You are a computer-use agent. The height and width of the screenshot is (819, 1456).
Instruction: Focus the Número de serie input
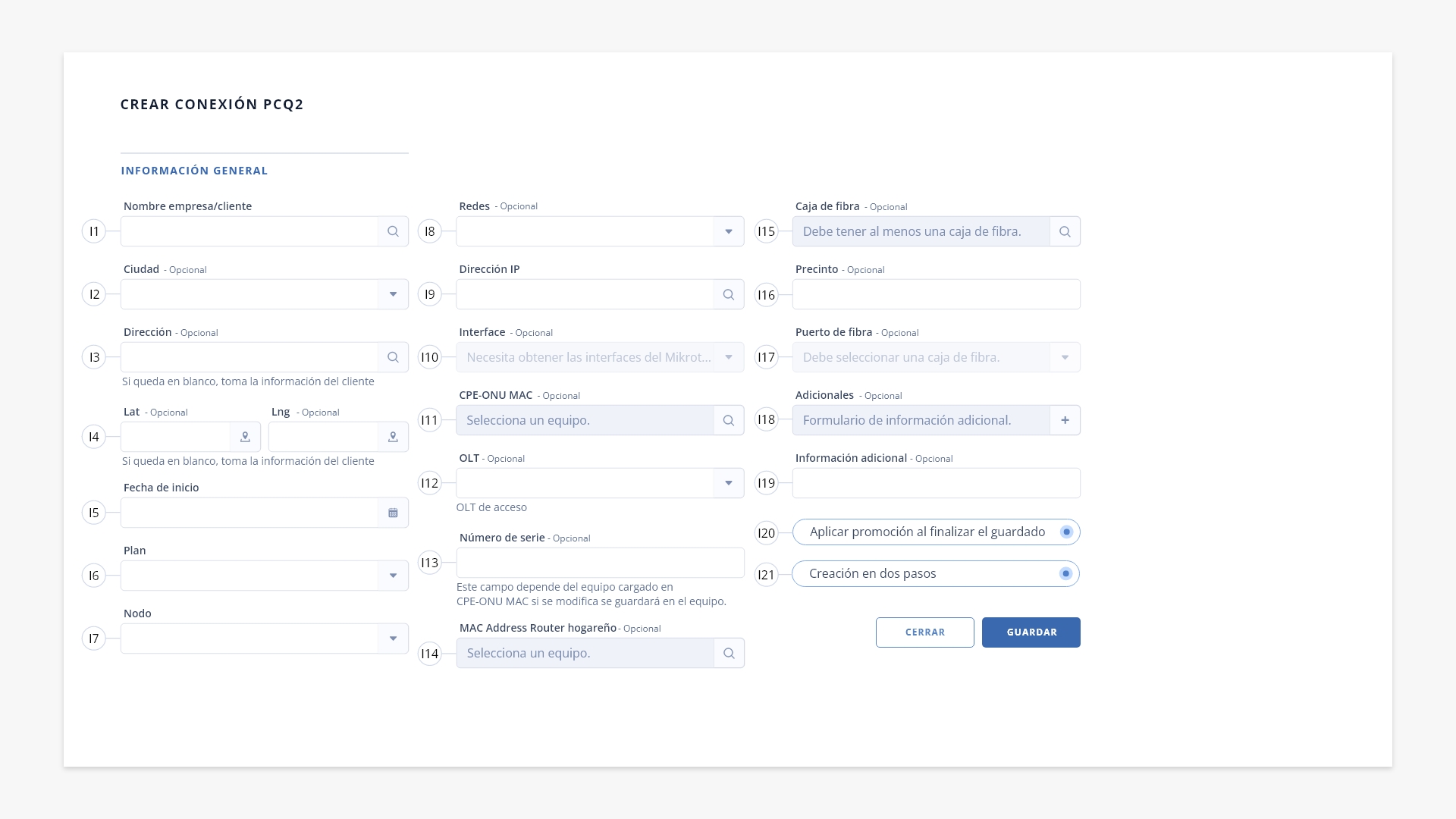coord(601,563)
